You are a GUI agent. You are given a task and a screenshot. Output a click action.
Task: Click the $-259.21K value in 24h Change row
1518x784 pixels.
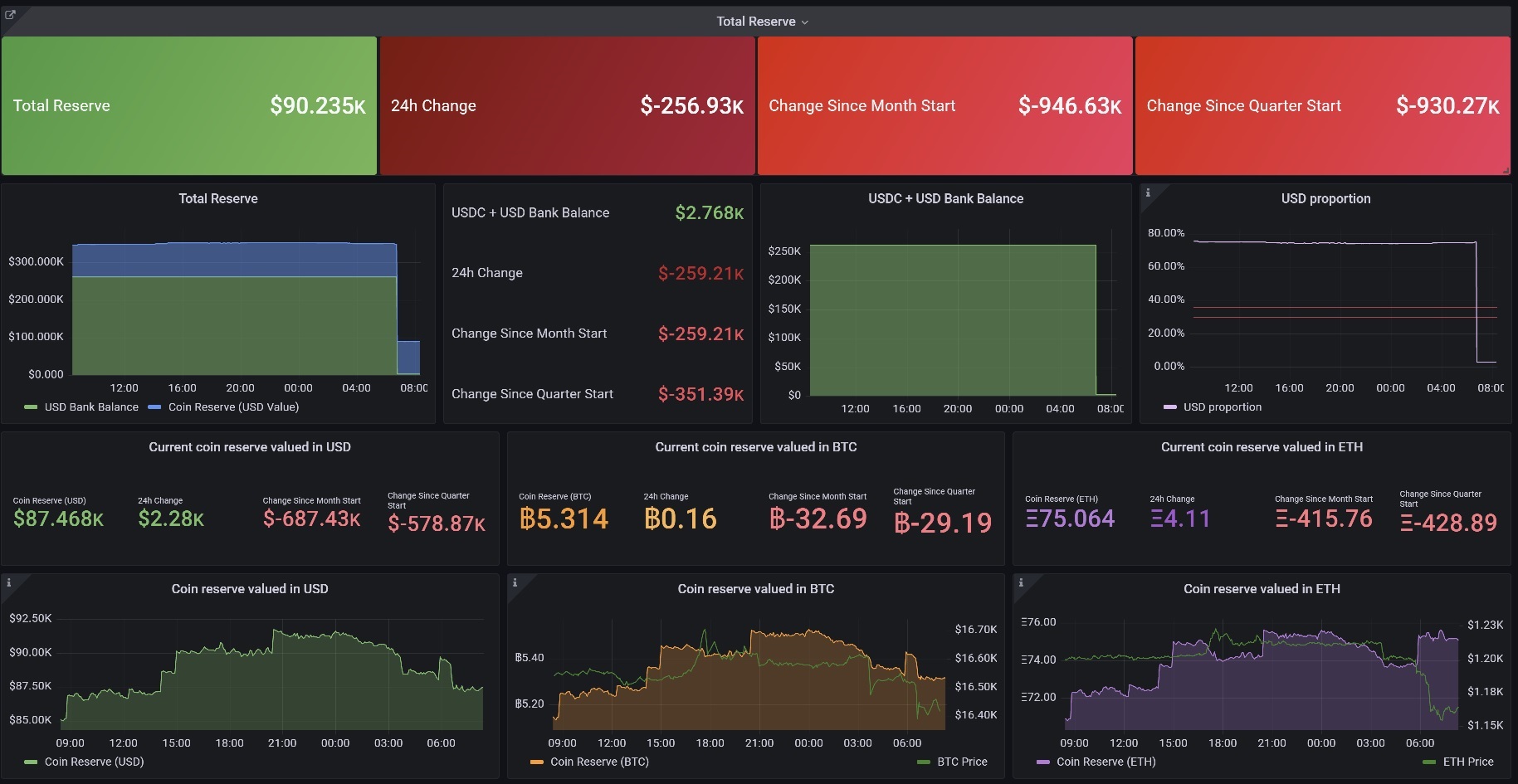pos(700,273)
